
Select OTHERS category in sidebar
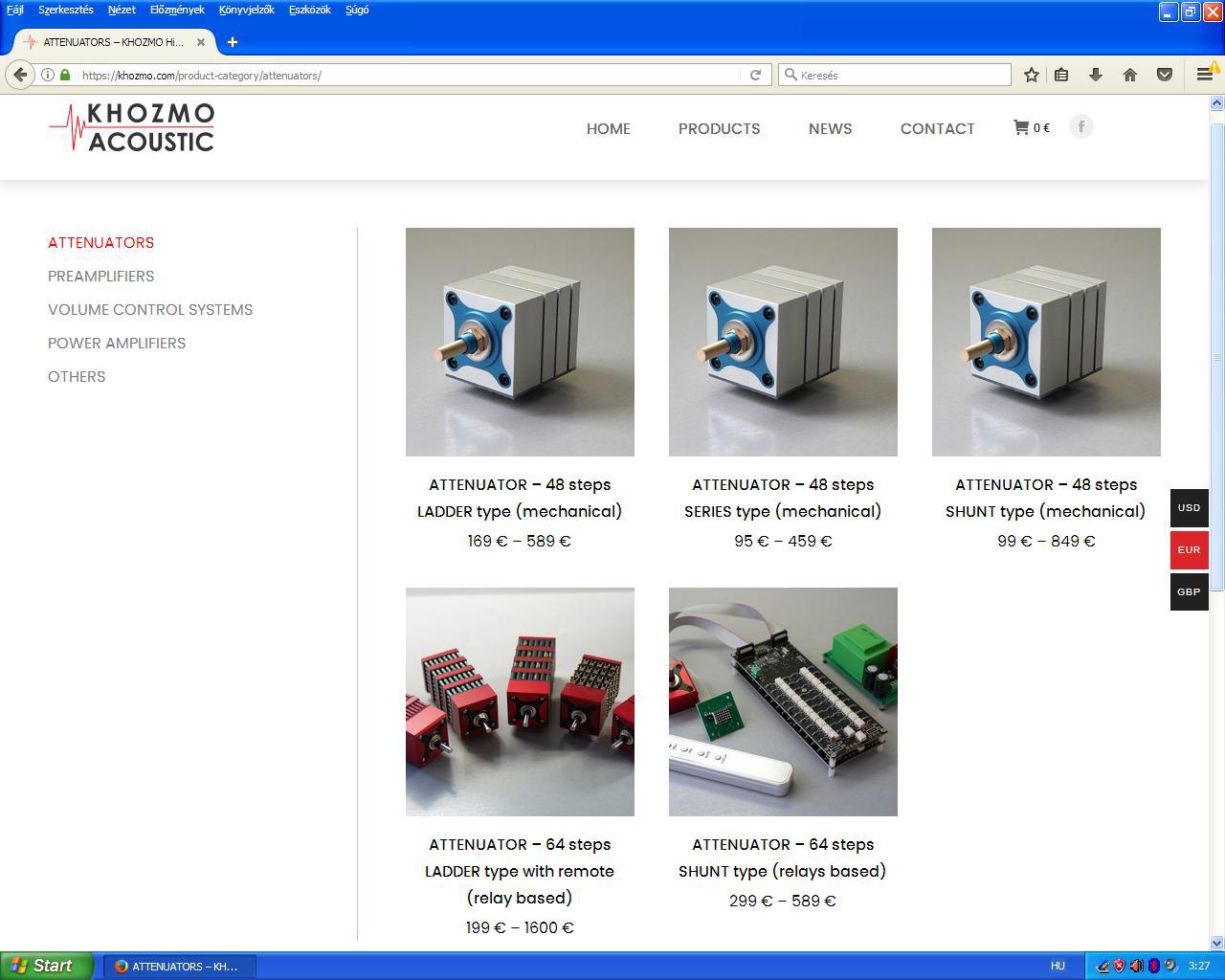point(77,376)
